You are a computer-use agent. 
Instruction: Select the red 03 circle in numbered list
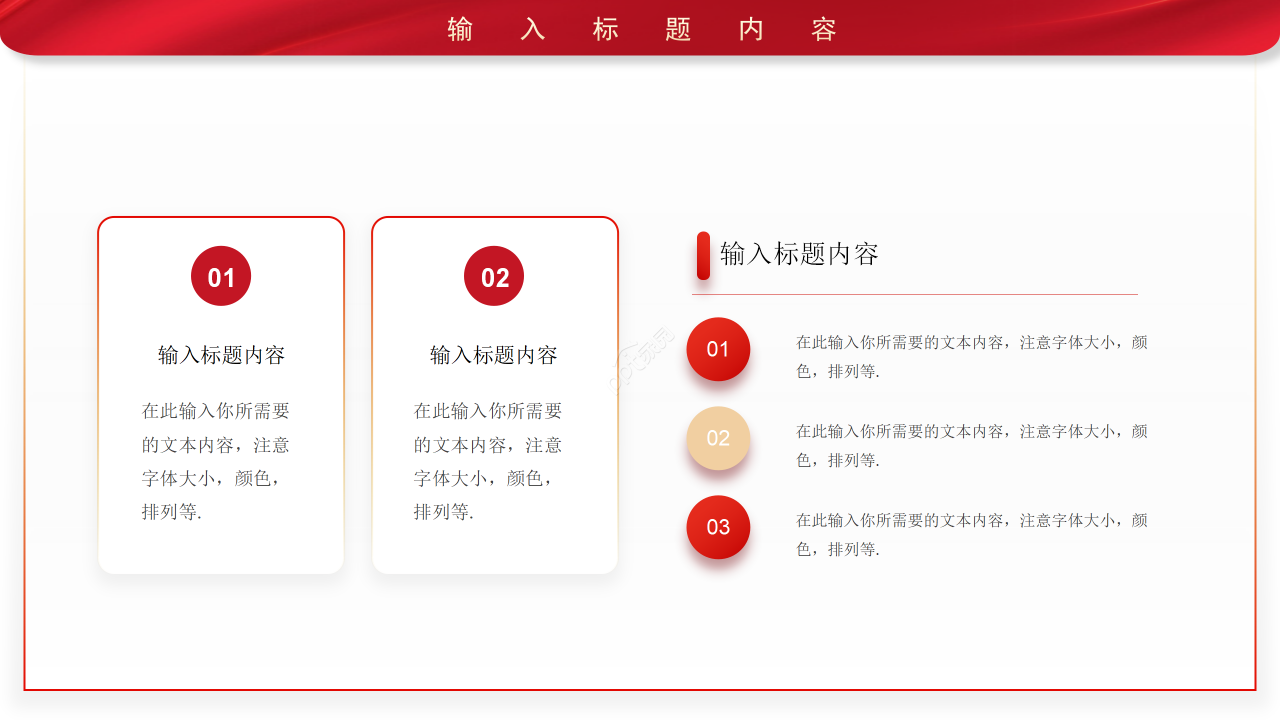point(718,527)
